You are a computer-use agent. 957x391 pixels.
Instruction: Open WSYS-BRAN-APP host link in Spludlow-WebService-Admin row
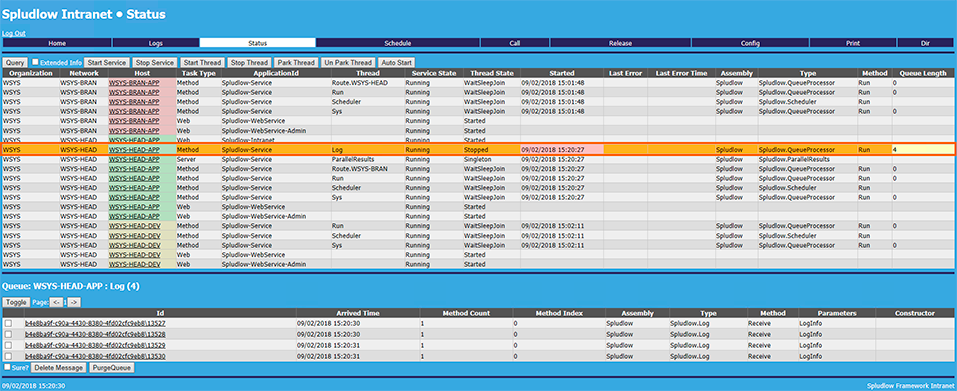pyautogui.click(x=134, y=131)
